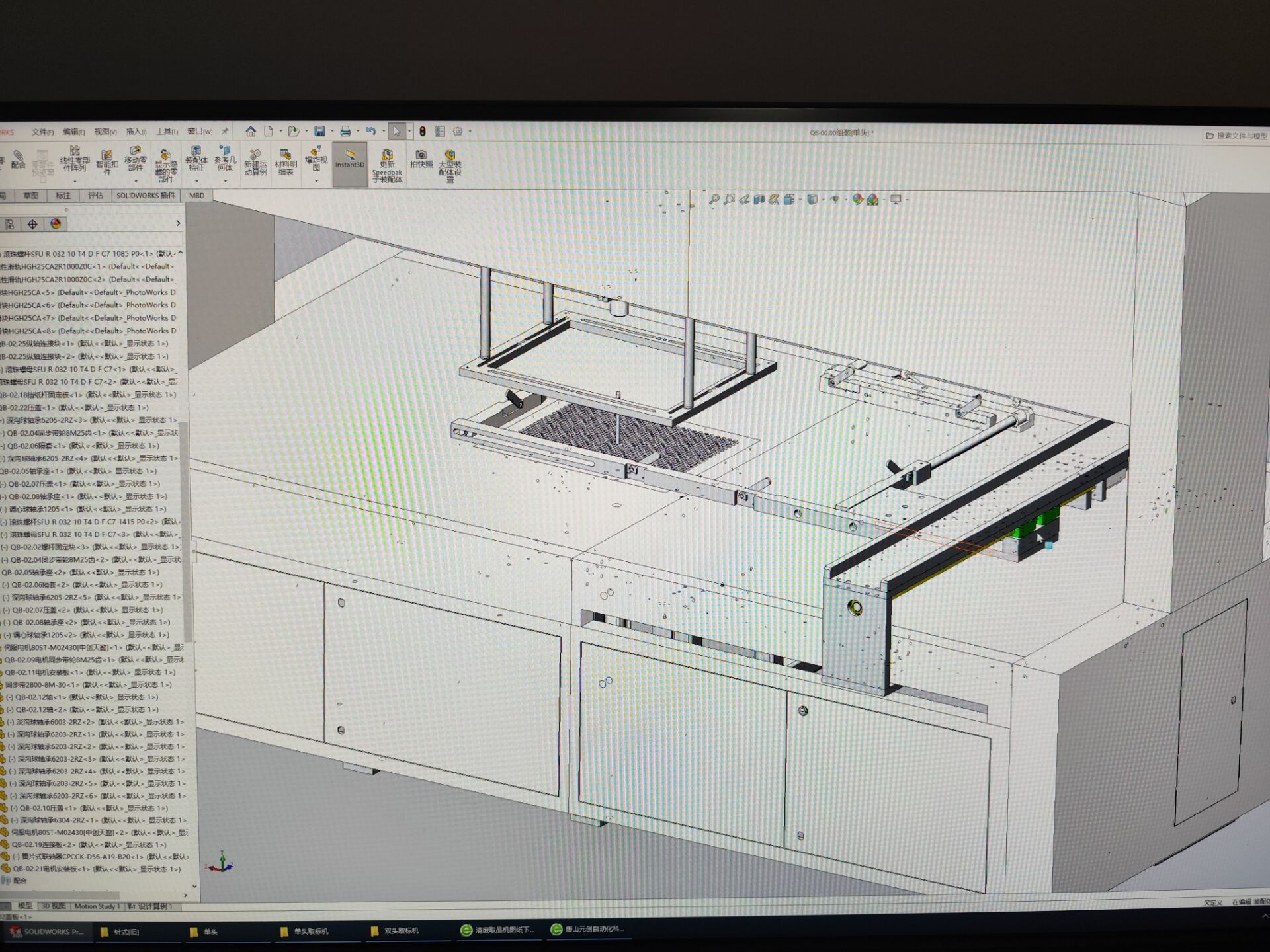Switch to the 评估 (Evaluate) tab

point(95,196)
